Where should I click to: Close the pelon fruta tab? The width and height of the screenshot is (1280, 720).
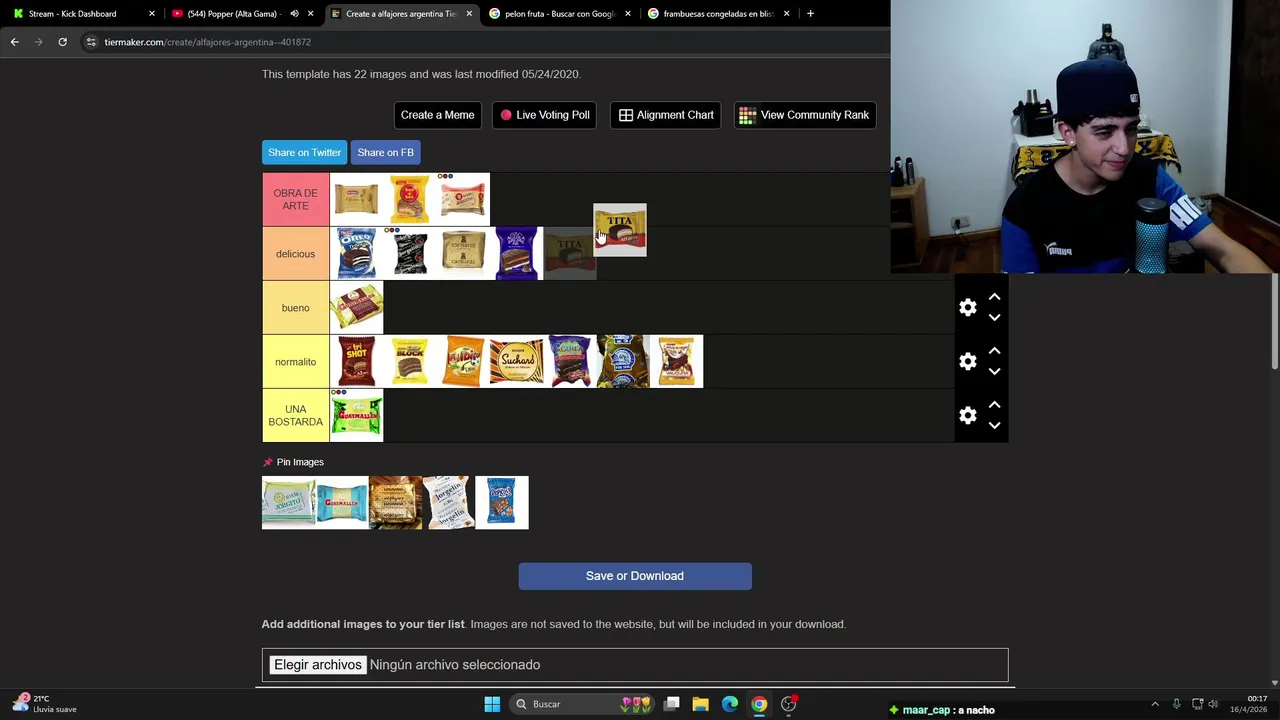pyautogui.click(x=628, y=14)
